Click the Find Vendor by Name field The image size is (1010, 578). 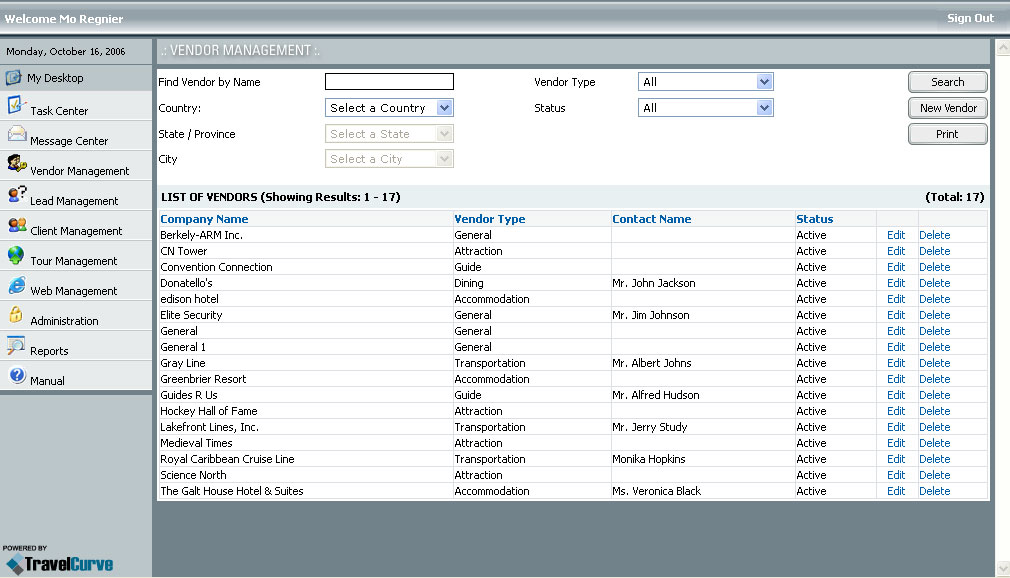389,81
